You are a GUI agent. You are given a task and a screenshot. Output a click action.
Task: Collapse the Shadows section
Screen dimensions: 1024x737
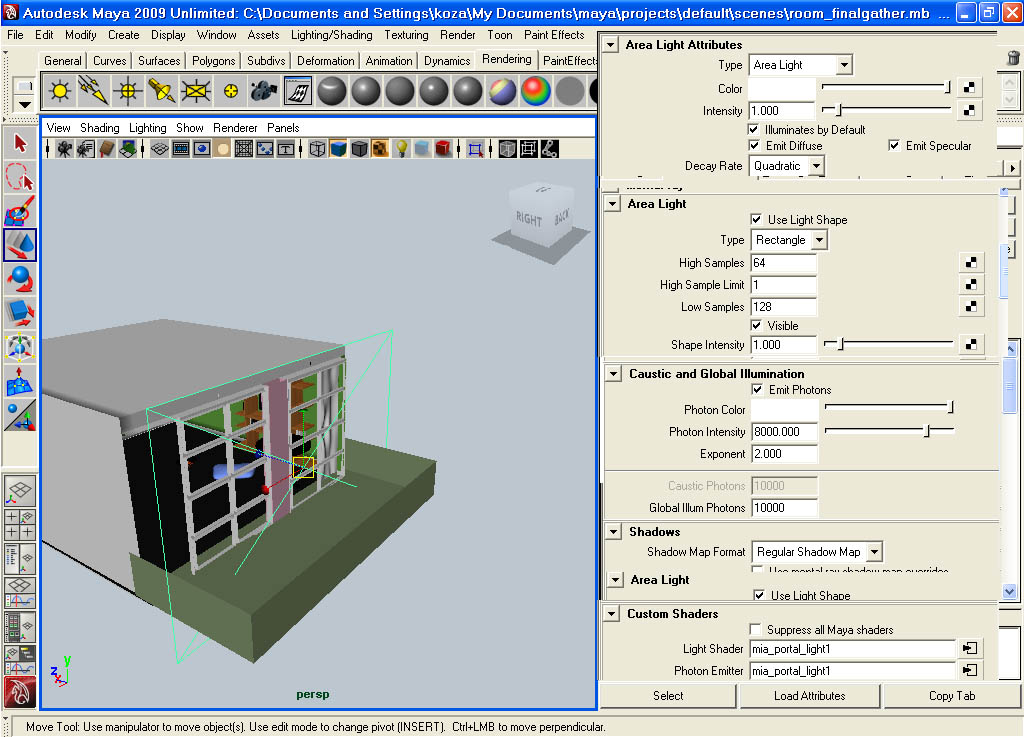(613, 531)
